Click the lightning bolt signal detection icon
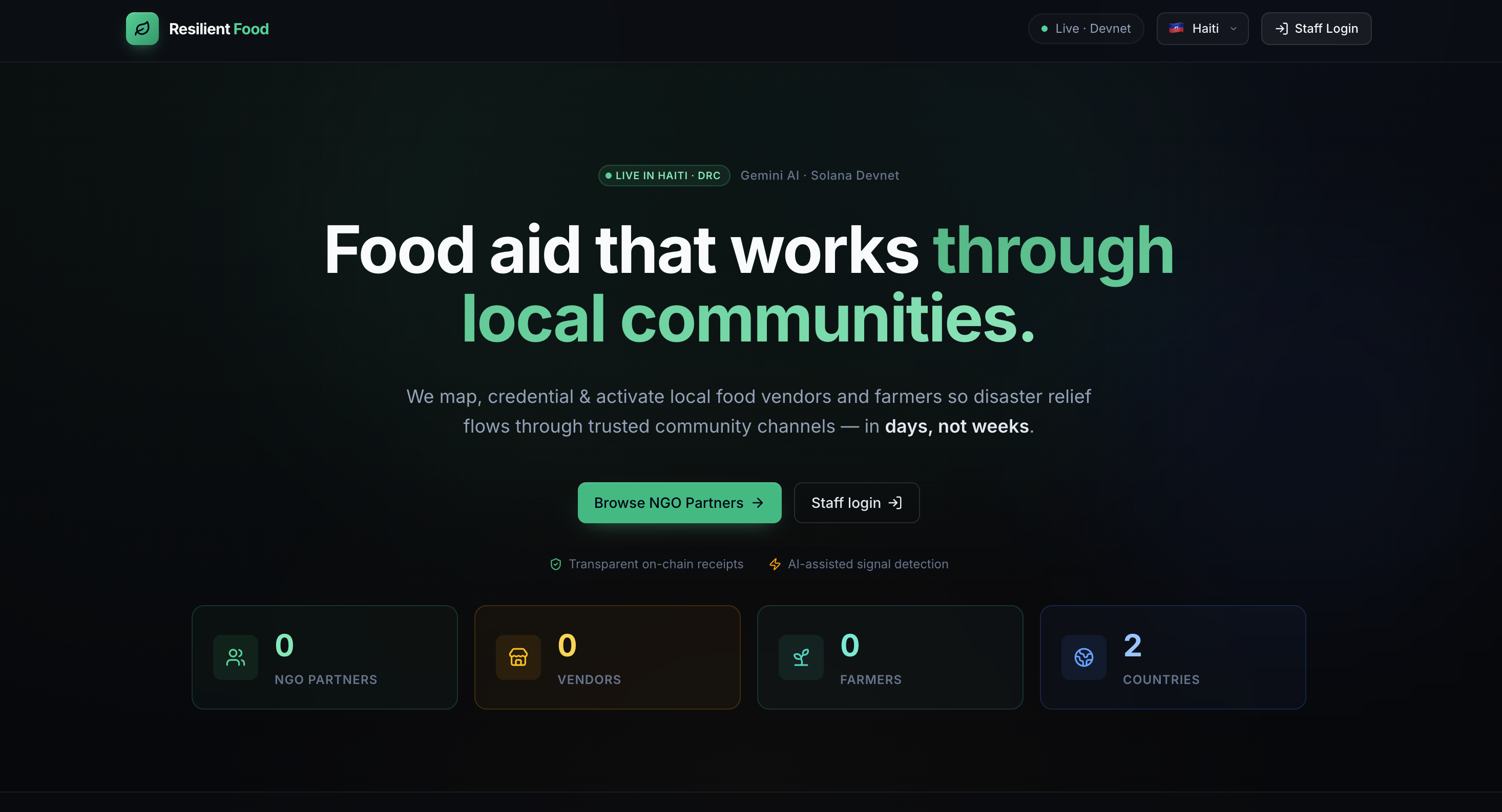The width and height of the screenshot is (1502, 812). (x=775, y=564)
